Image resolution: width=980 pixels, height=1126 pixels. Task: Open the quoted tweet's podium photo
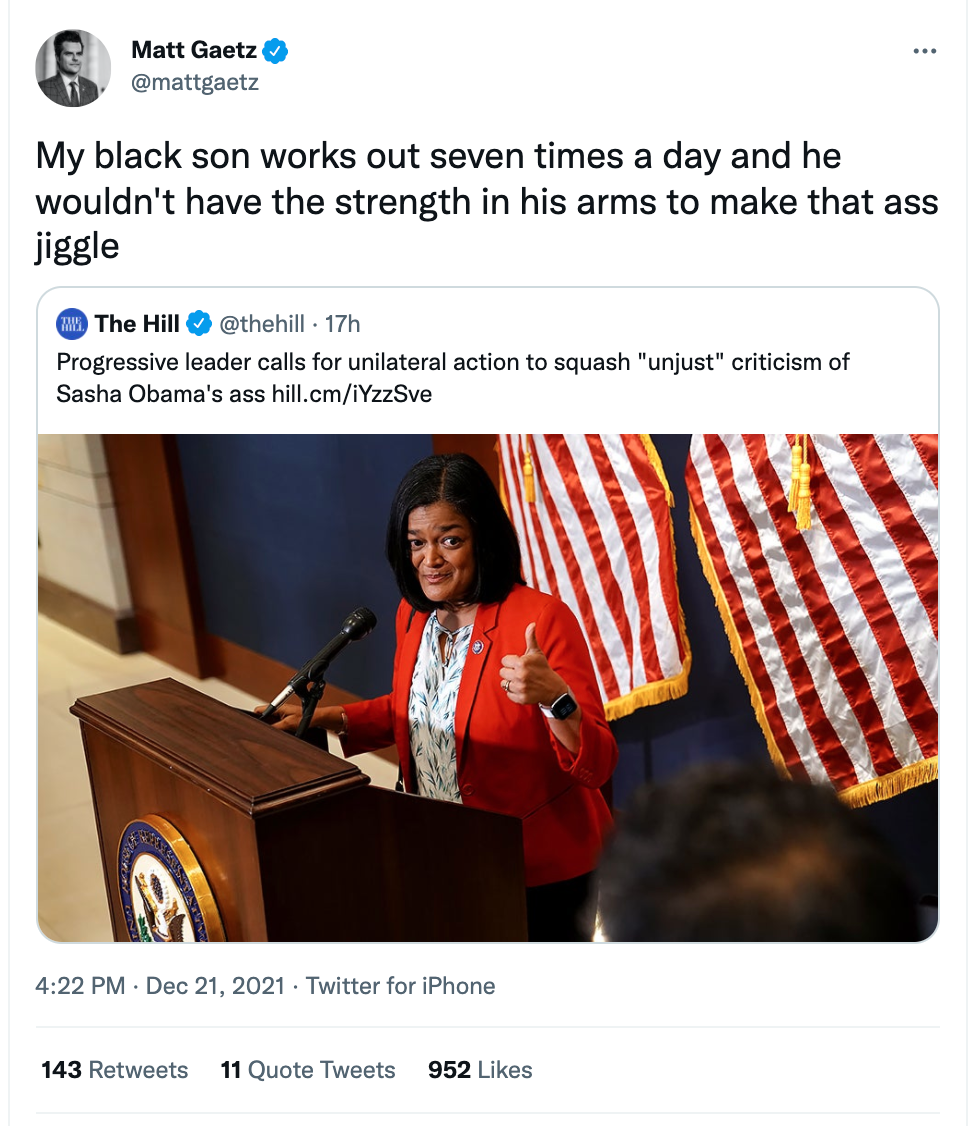487,687
